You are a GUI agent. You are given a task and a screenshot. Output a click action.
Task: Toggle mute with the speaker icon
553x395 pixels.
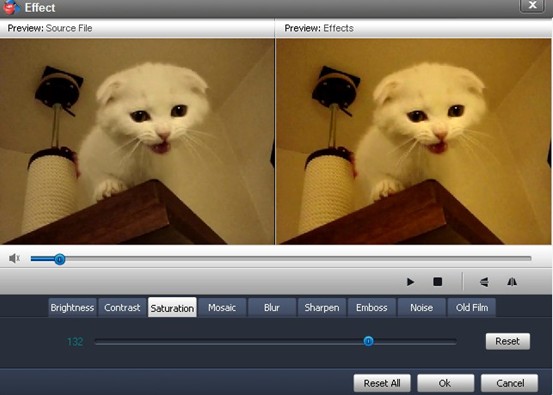[14, 259]
